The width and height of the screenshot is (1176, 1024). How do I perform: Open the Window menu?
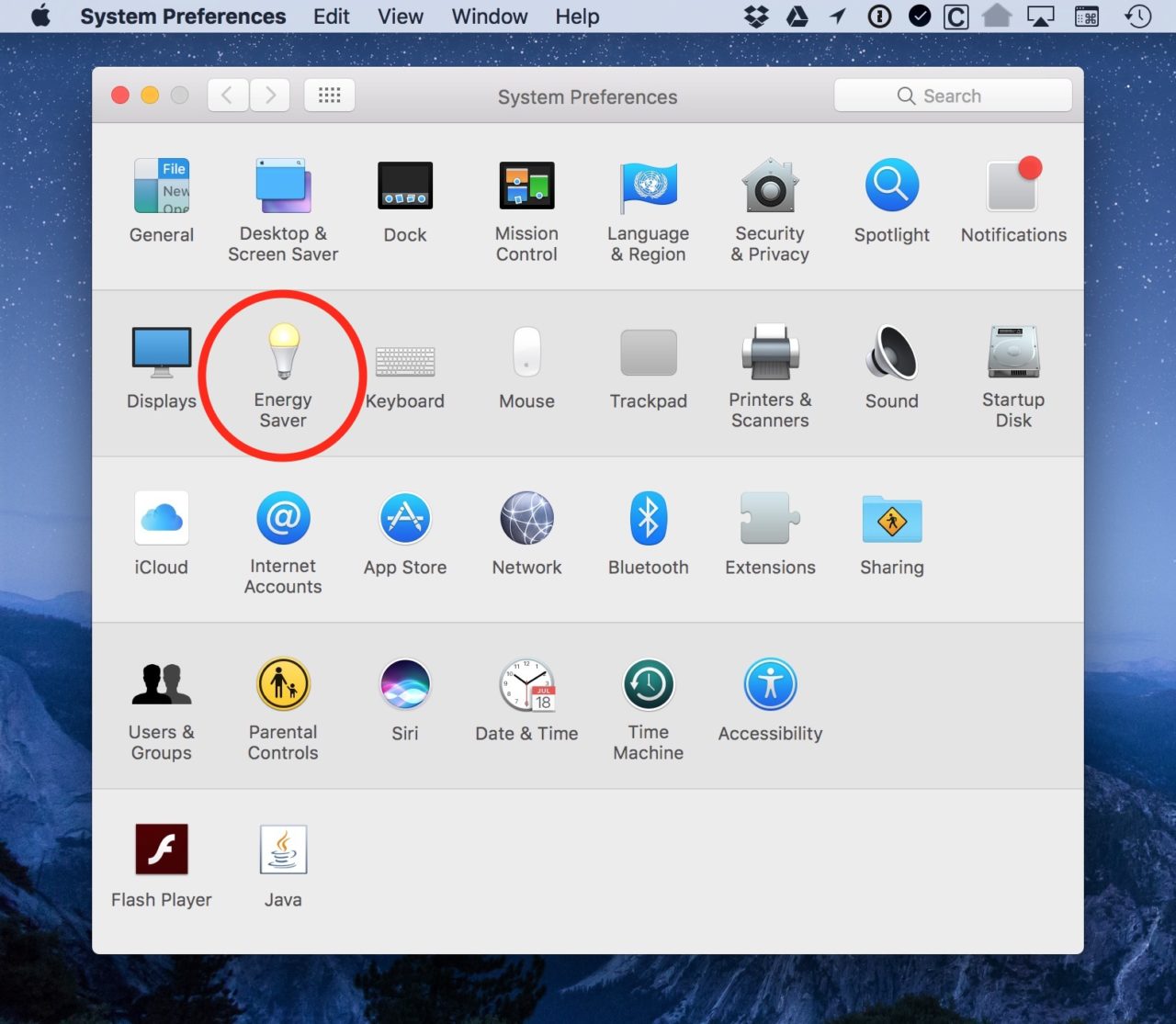coord(490,17)
